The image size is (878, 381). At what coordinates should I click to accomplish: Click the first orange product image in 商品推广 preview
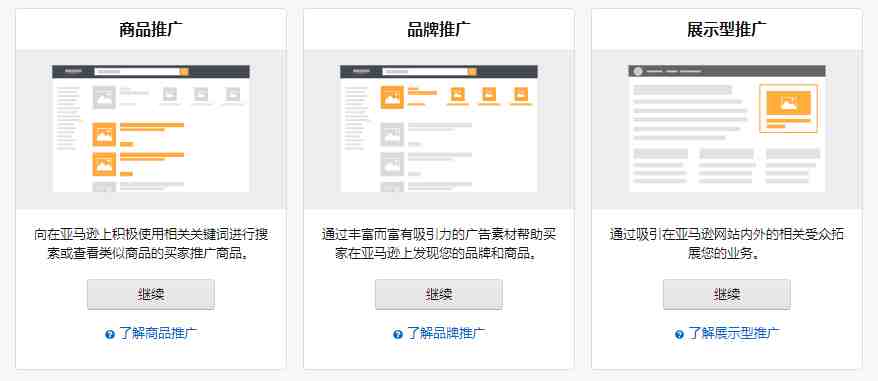(x=104, y=134)
